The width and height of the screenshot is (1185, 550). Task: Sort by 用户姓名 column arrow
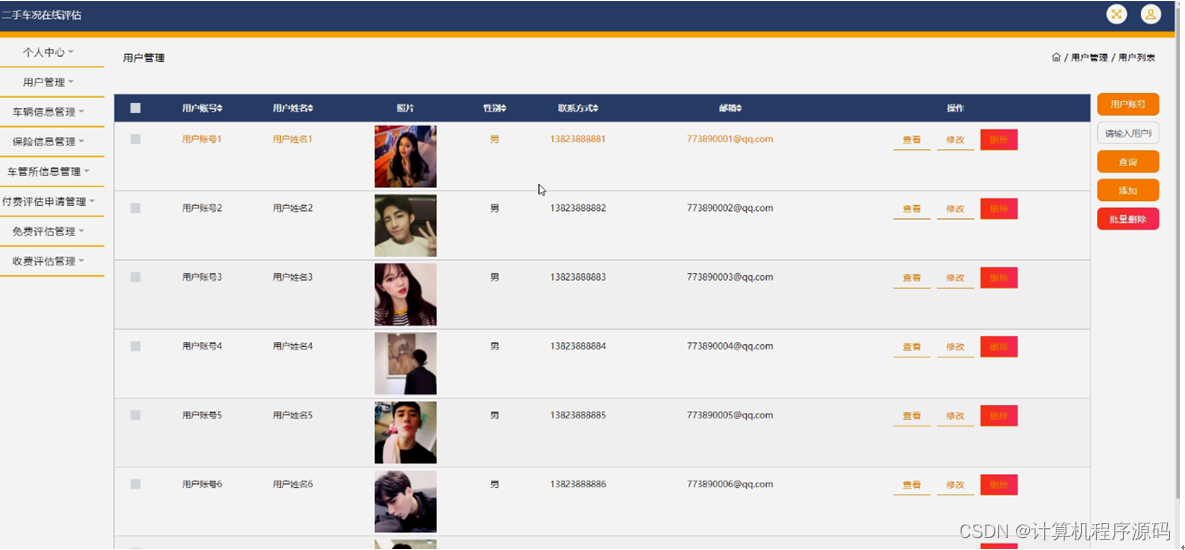311,108
